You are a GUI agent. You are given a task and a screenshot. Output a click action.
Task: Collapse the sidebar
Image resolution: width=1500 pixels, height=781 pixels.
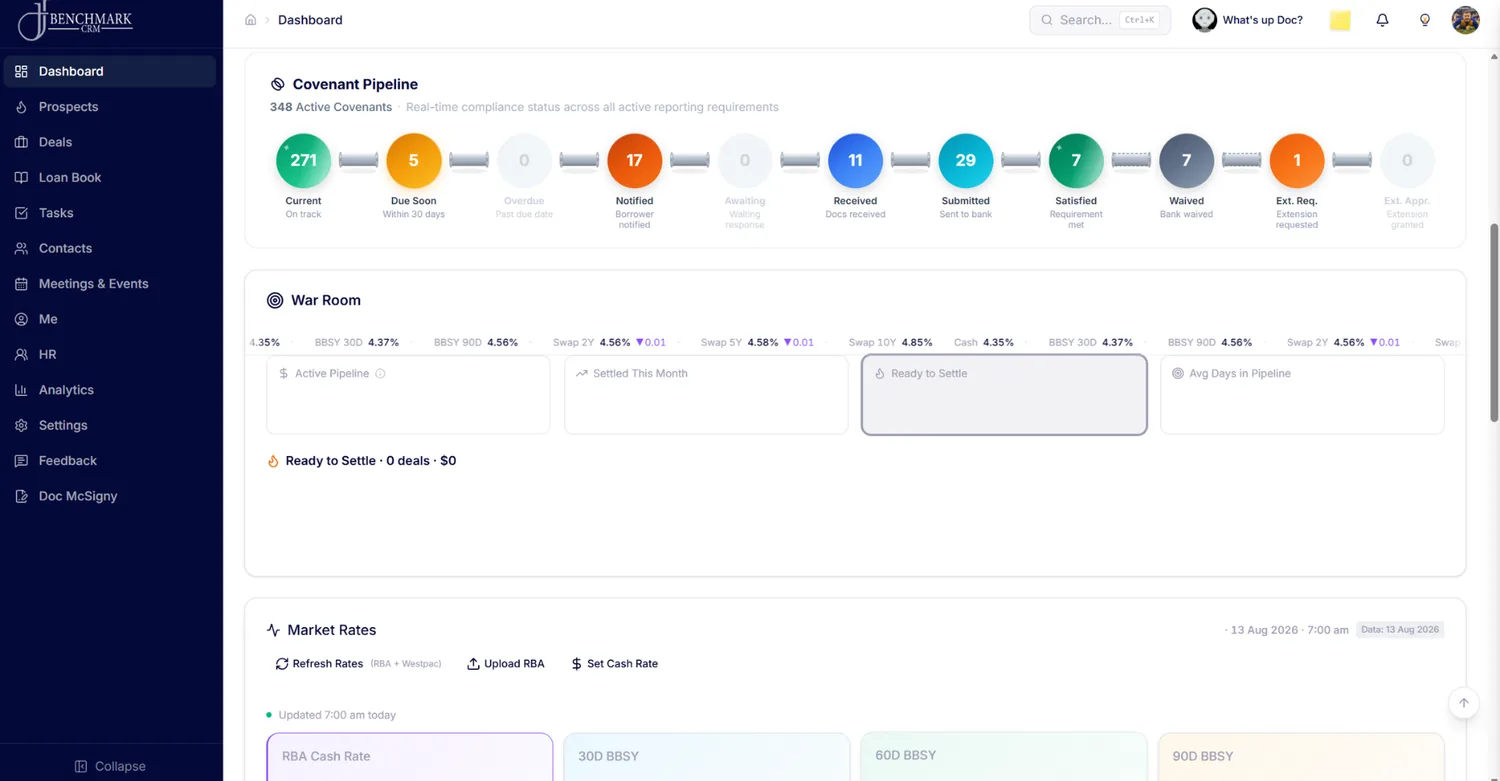click(x=110, y=766)
